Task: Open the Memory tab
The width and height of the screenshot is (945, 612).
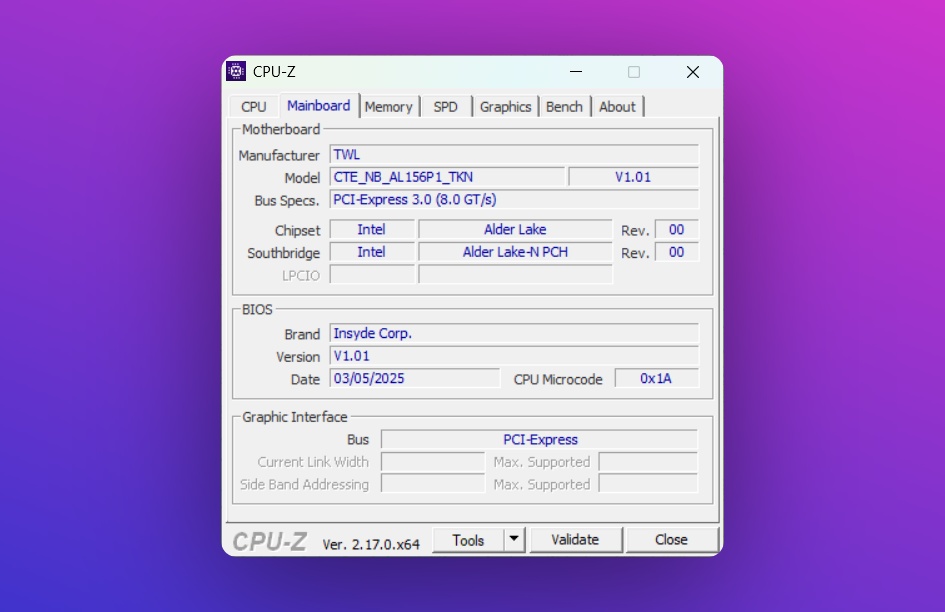Action: [388, 107]
